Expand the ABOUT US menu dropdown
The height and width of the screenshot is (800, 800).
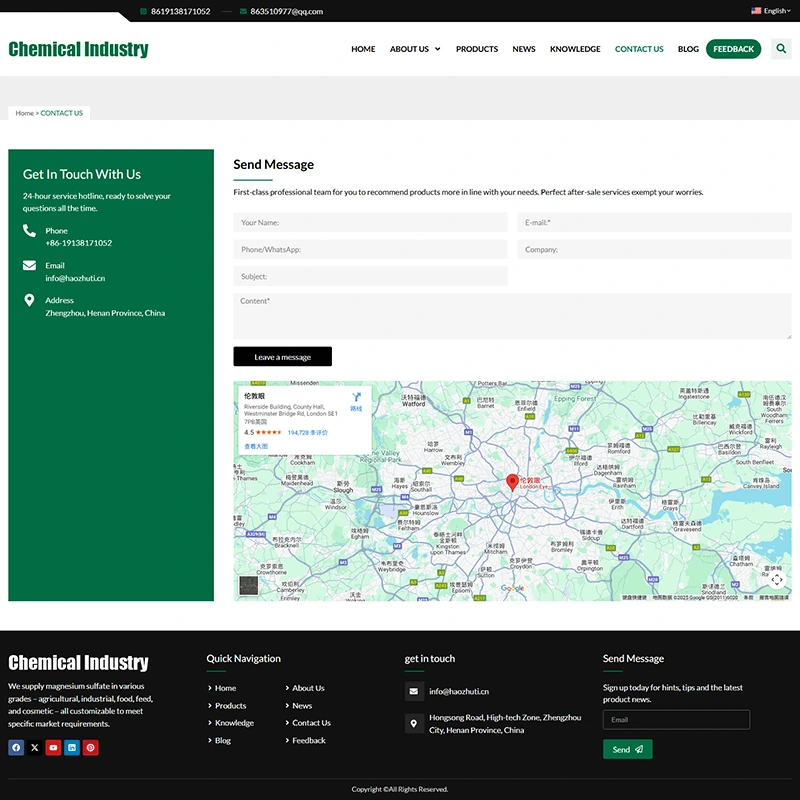[x=414, y=49]
